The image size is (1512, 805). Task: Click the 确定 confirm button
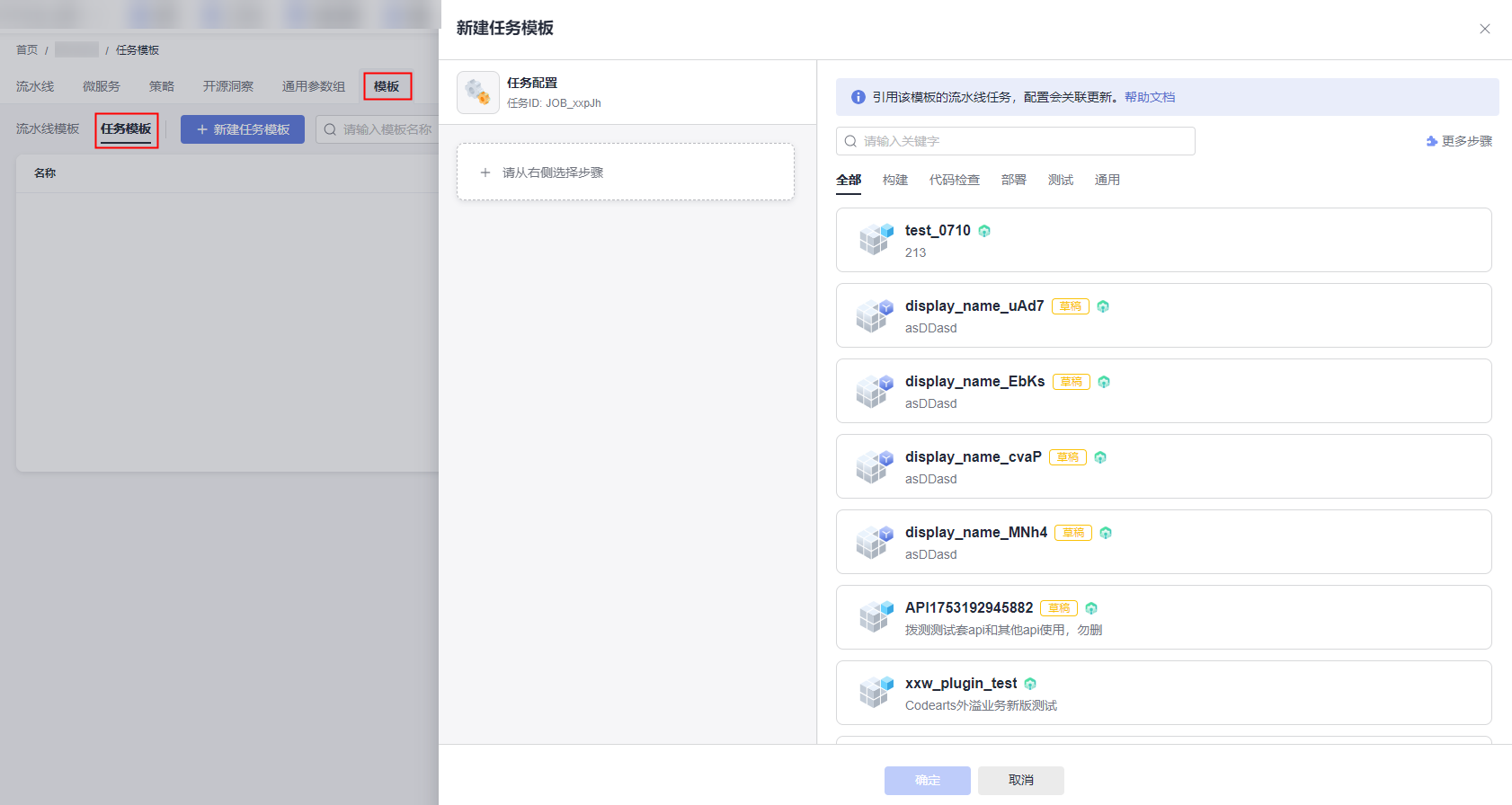pos(927,780)
